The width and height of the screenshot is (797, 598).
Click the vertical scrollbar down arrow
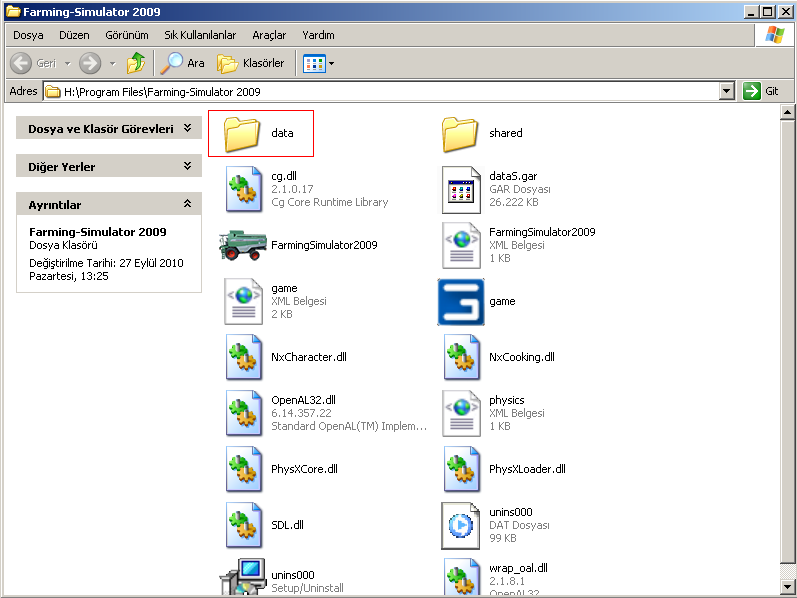787,585
